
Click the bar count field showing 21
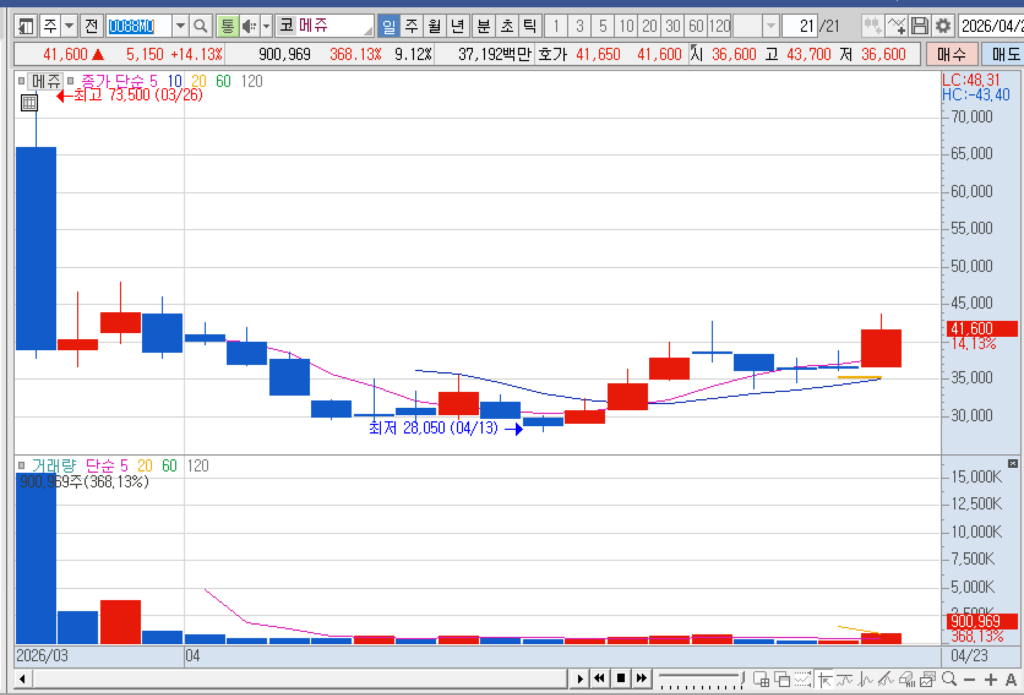point(798,26)
